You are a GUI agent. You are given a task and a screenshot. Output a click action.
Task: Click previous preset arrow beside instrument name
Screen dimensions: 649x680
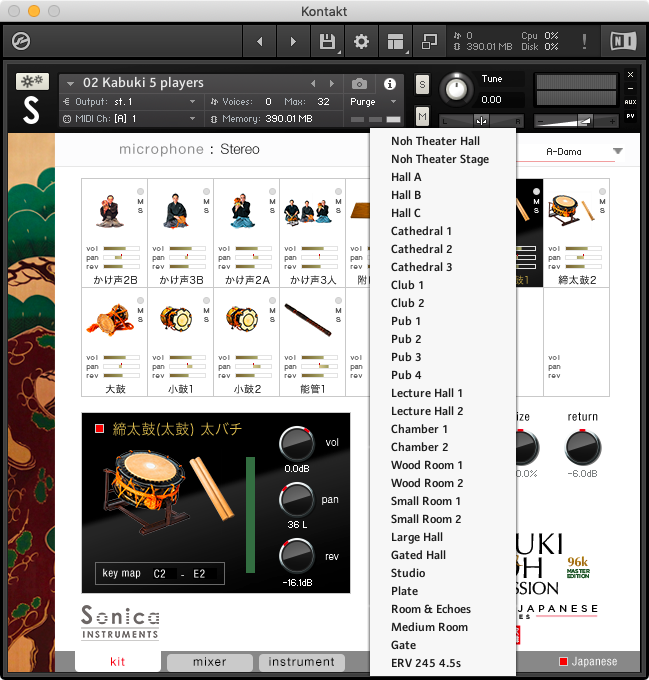313,83
